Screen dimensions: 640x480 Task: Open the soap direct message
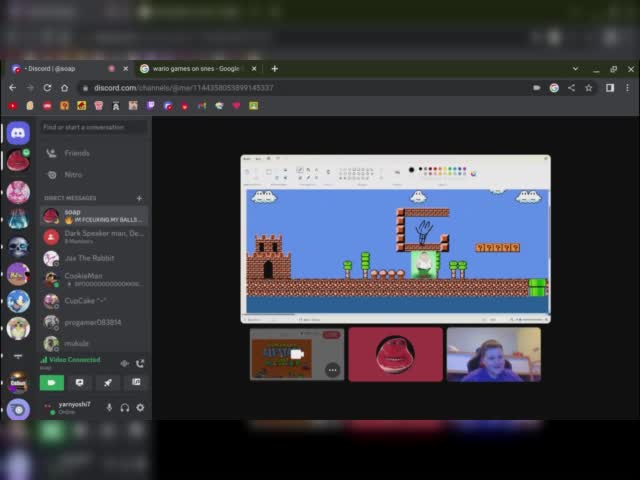tap(94, 216)
